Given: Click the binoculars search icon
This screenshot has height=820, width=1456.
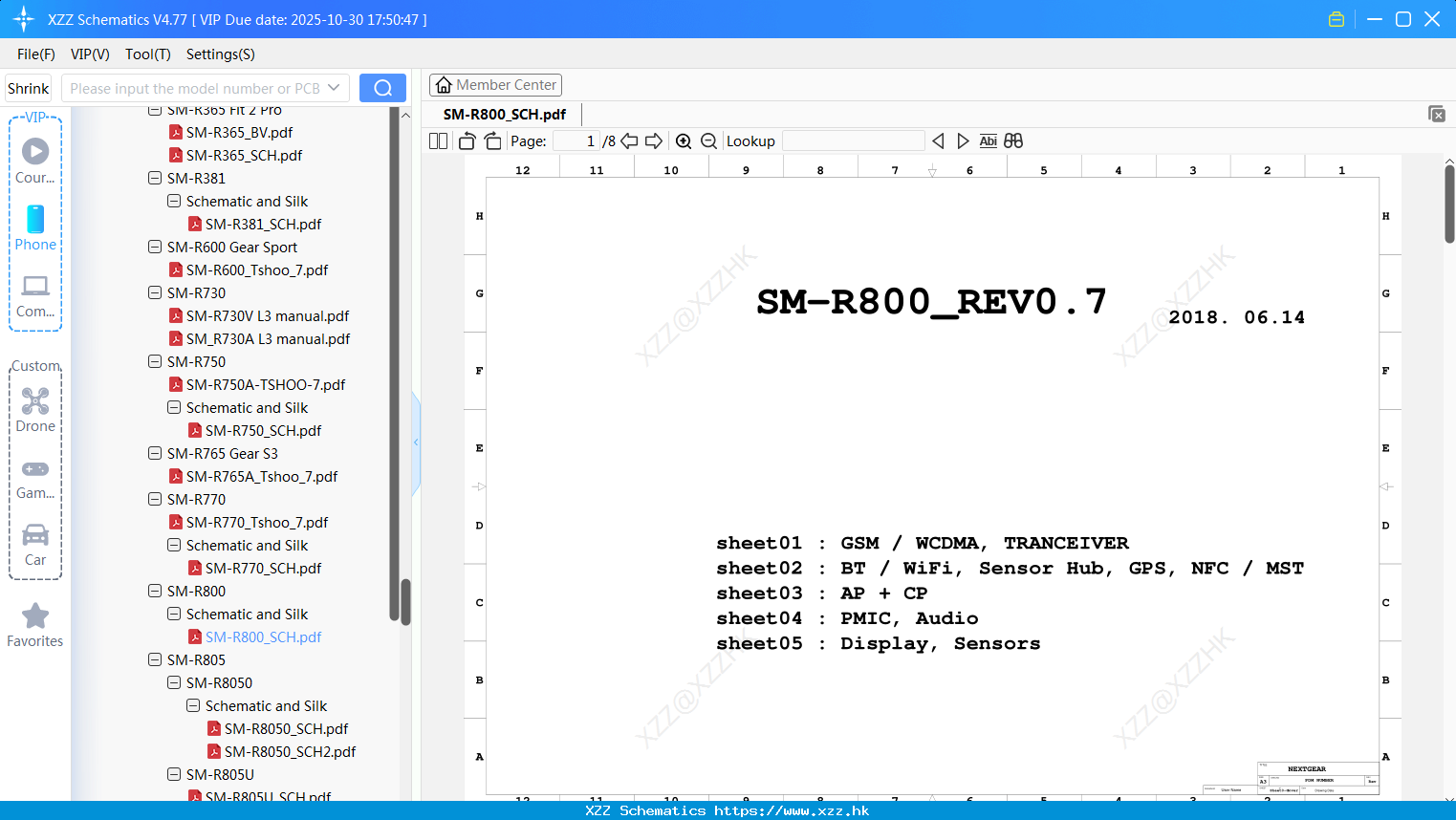Looking at the screenshot, I should tap(1013, 140).
